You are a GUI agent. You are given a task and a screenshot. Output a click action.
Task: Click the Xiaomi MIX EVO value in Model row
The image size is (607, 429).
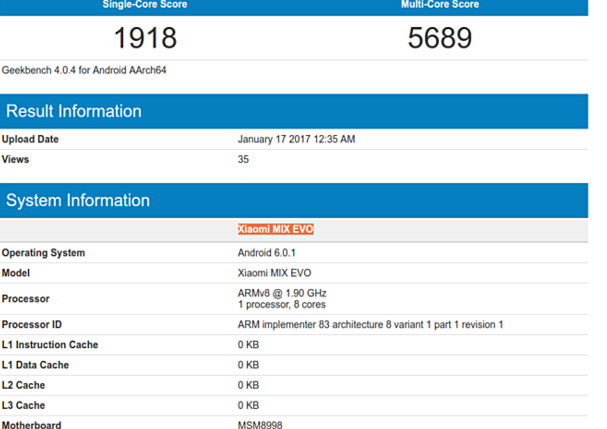274,273
